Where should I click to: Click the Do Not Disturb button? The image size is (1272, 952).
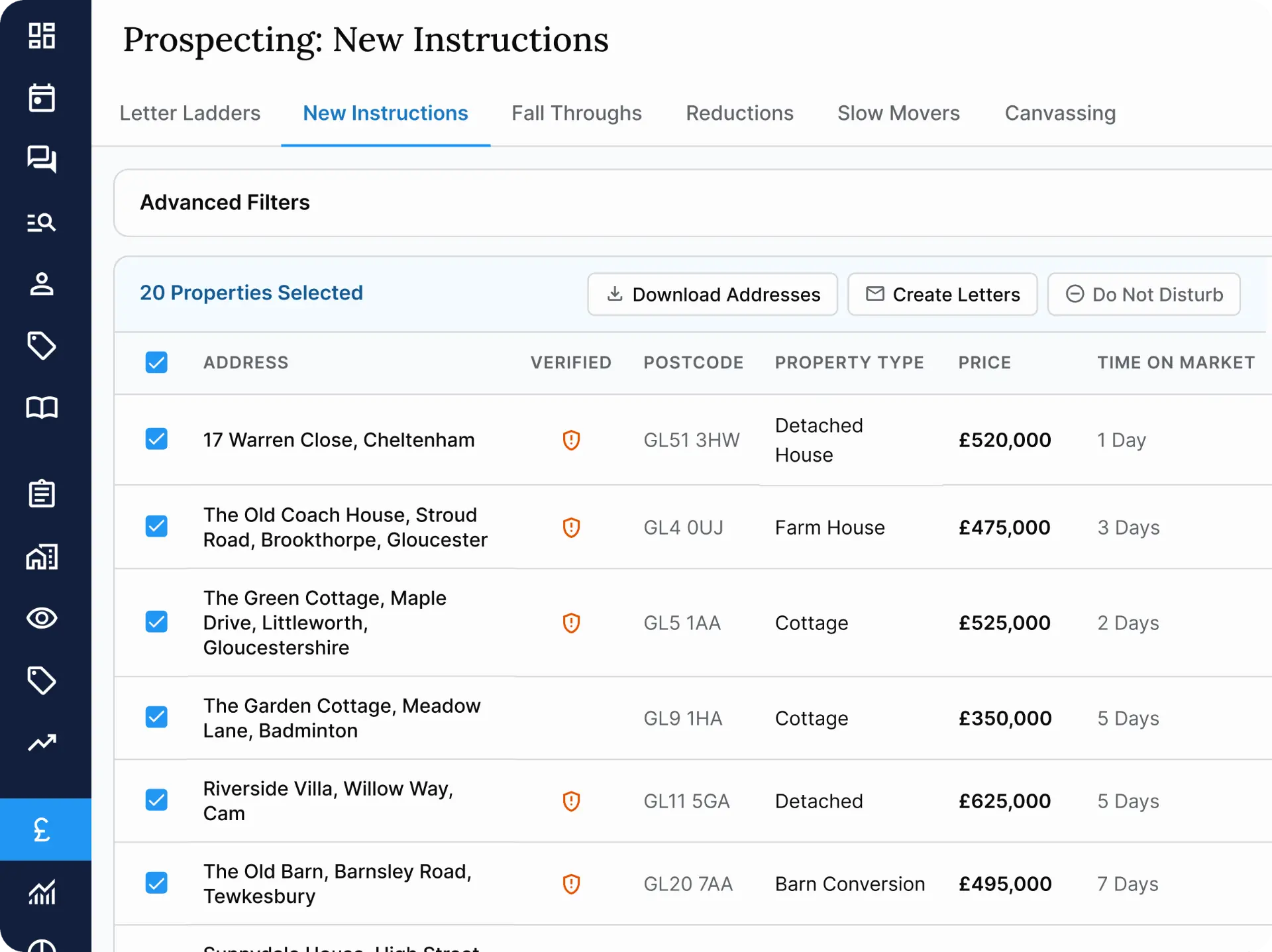[x=1144, y=294]
